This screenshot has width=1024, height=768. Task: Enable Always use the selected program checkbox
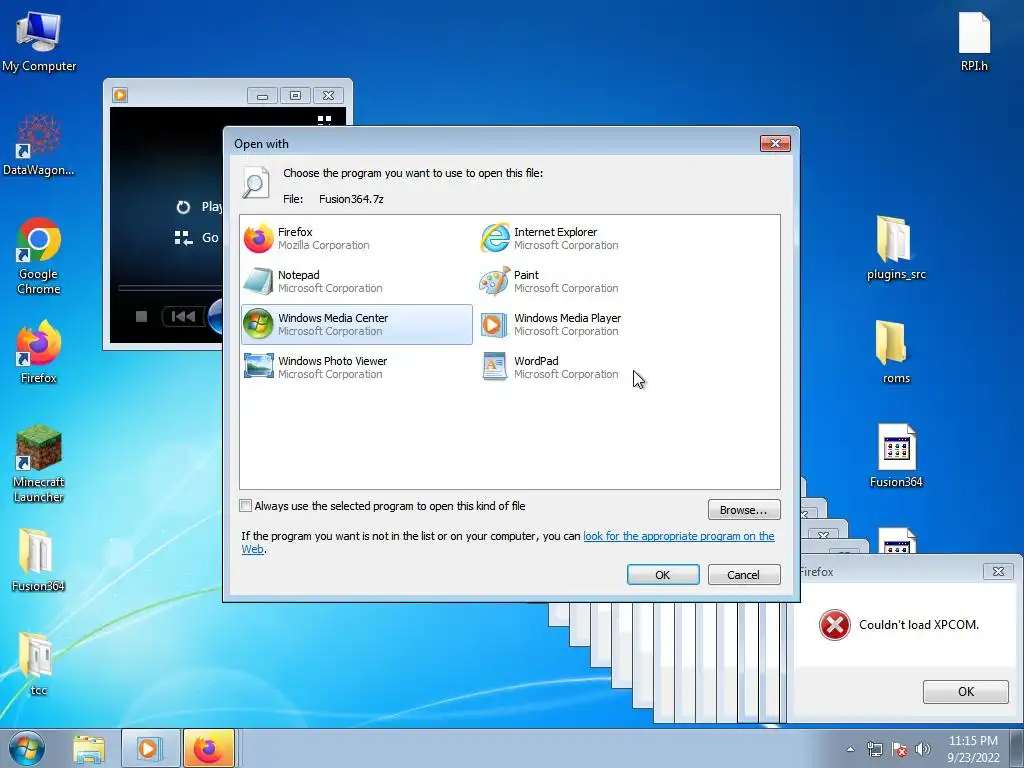(x=246, y=505)
